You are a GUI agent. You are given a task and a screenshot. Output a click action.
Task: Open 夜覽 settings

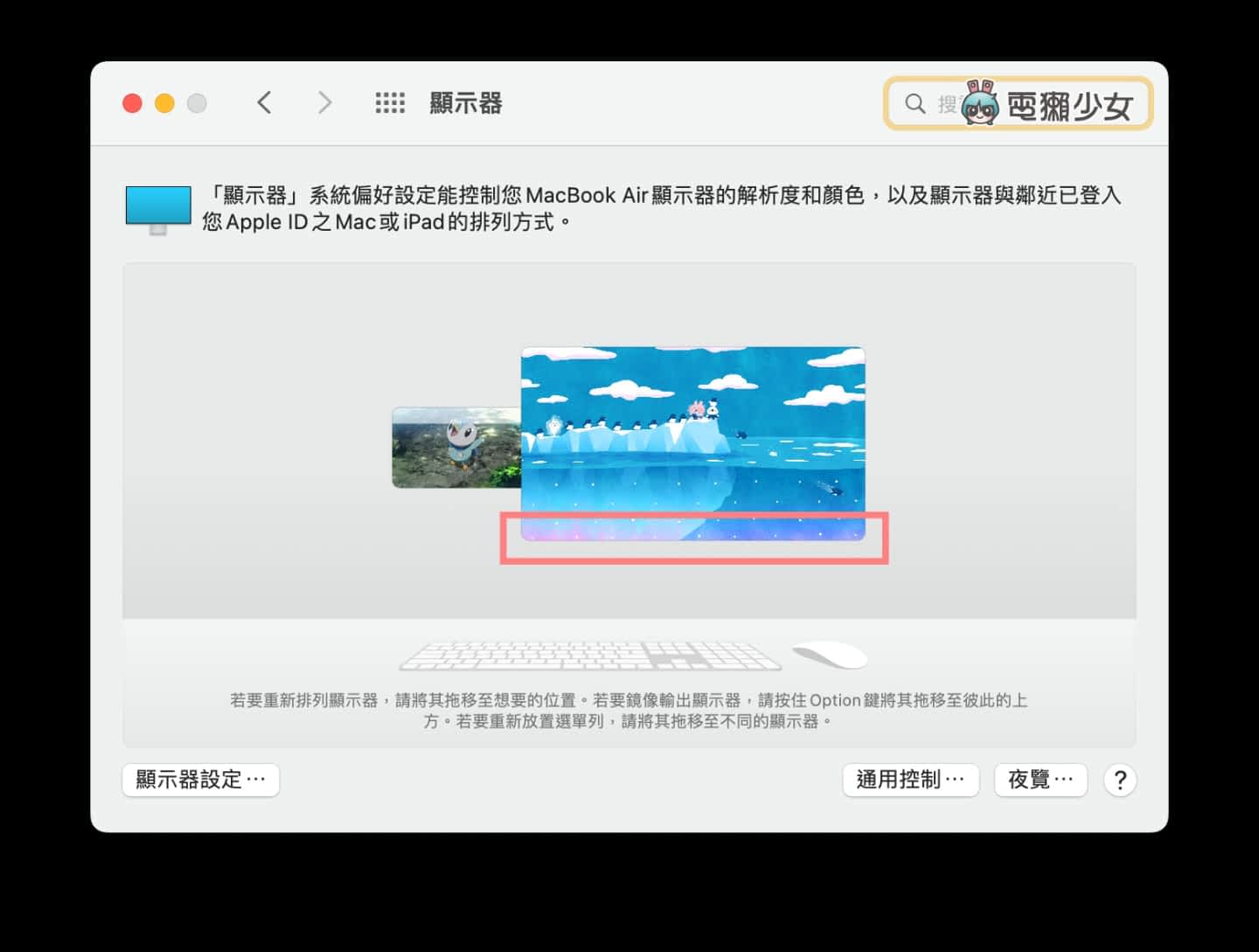1040,780
